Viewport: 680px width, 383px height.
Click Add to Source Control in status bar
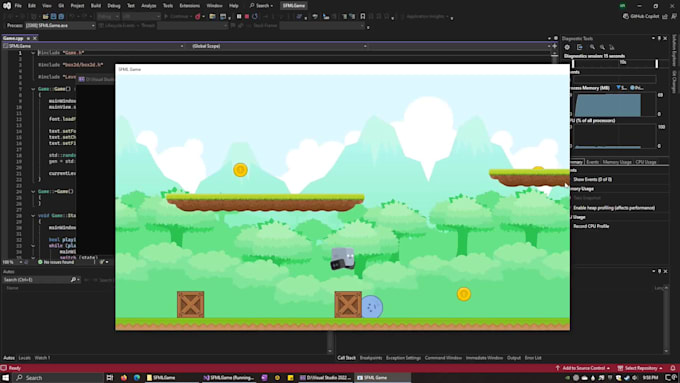[x=583, y=368]
